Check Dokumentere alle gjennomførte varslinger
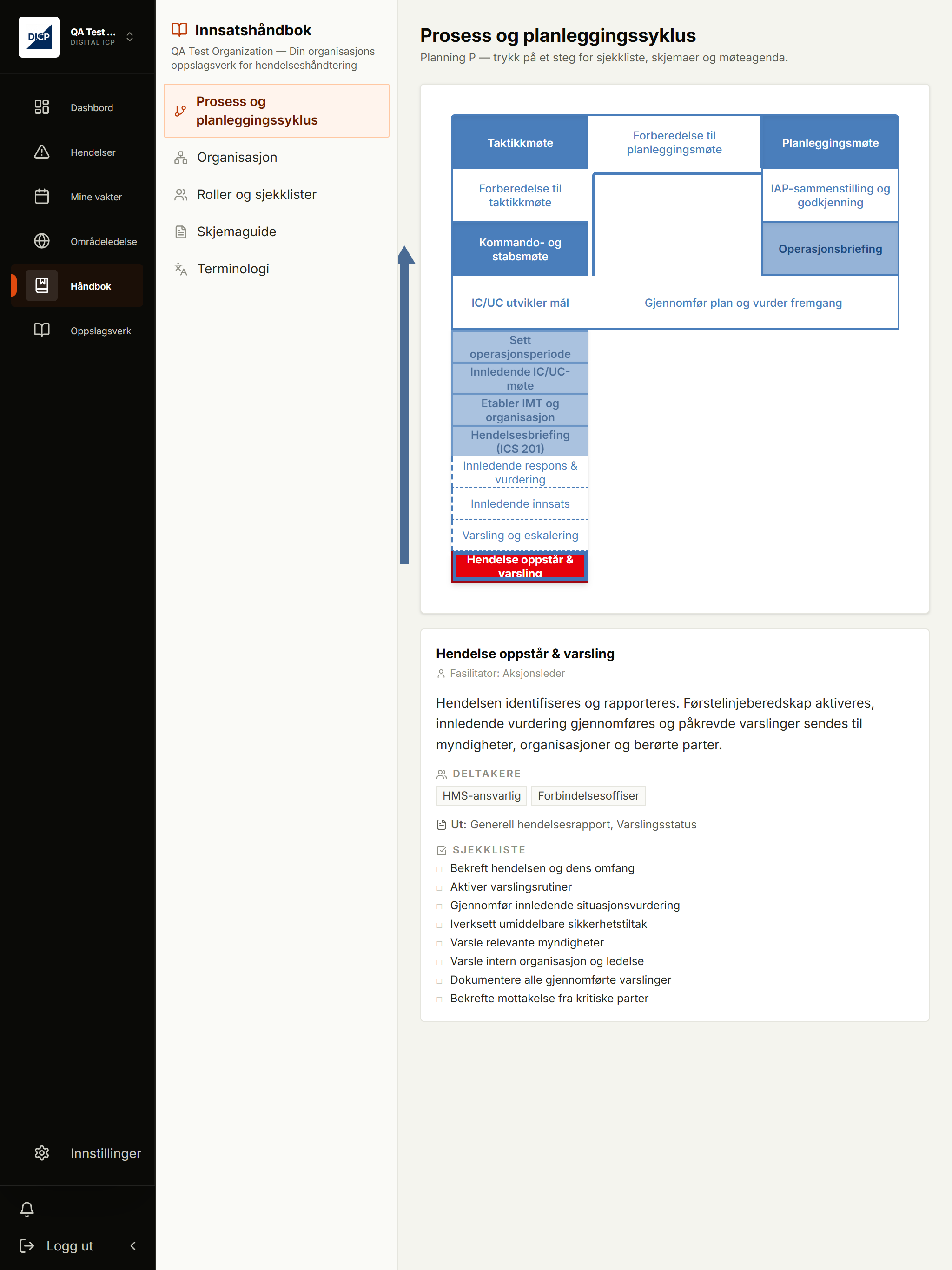The image size is (952, 1270). 439,981
